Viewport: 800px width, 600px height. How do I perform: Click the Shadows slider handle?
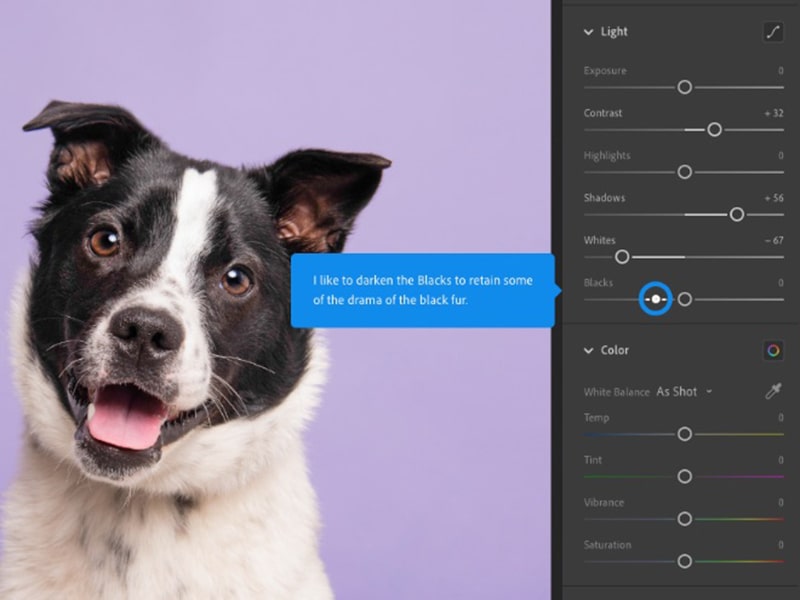click(737, 214)
